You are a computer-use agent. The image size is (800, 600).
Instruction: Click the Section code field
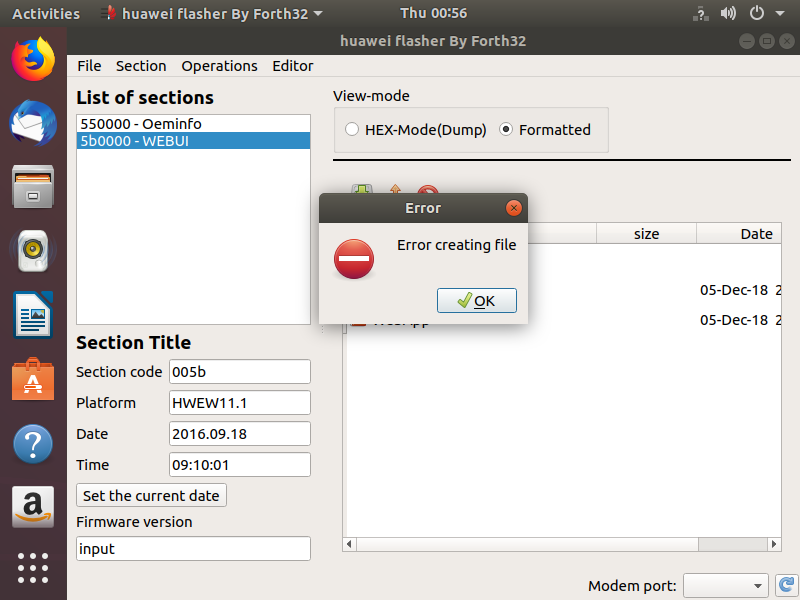[x=240, y=371]
